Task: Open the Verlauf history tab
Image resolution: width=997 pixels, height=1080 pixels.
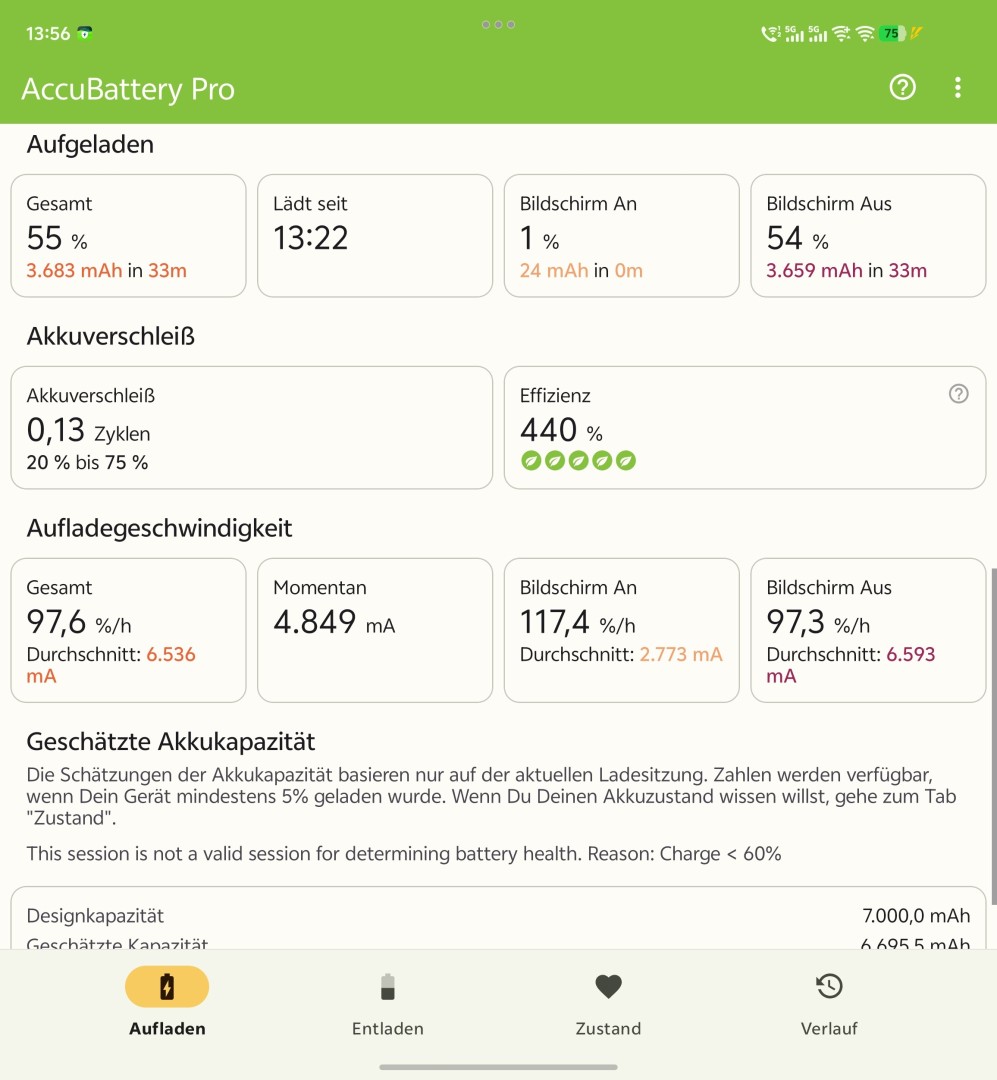Action: (829, 1004)
